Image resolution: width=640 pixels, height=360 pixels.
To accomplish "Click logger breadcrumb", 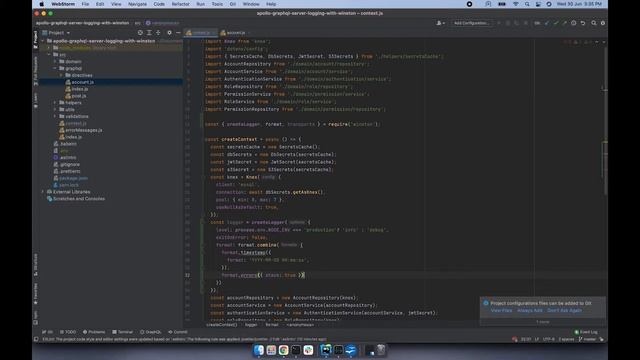I will click(251, 325).
